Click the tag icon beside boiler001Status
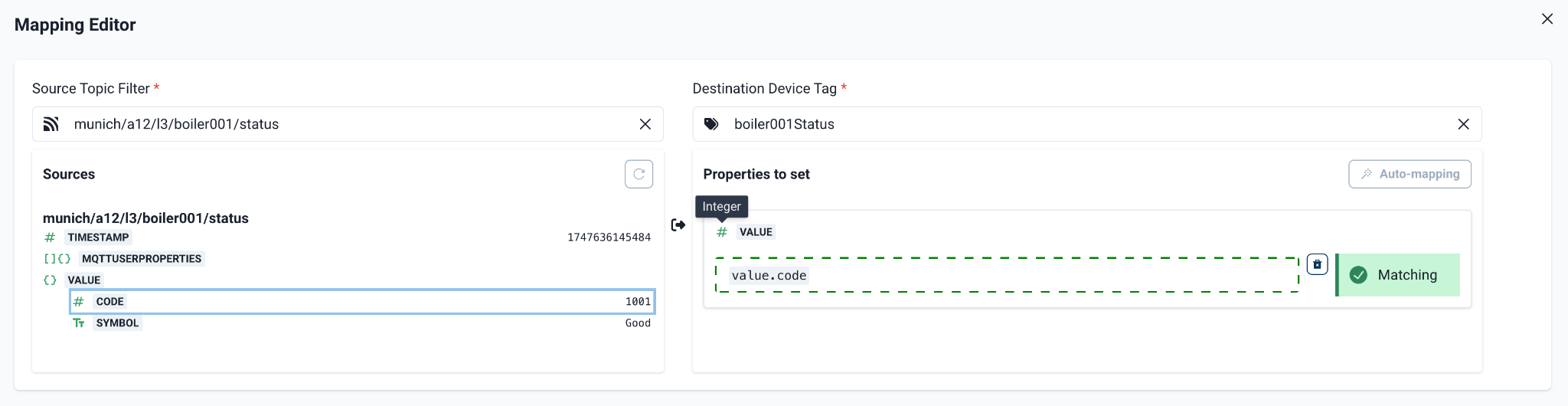 click(x=711, y=124)
